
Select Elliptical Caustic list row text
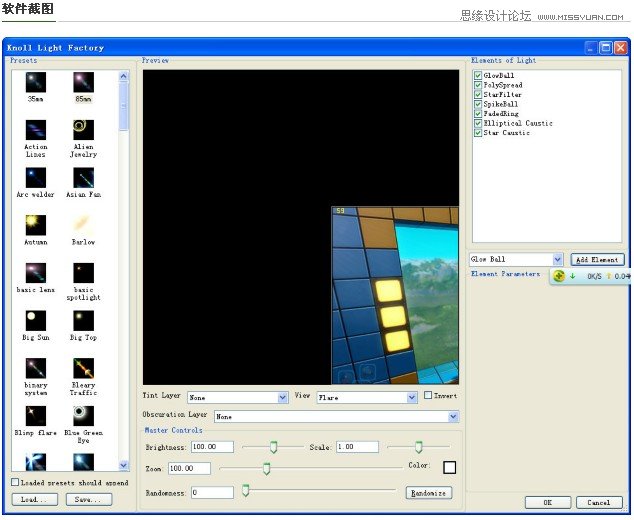(x=518, y=123)
